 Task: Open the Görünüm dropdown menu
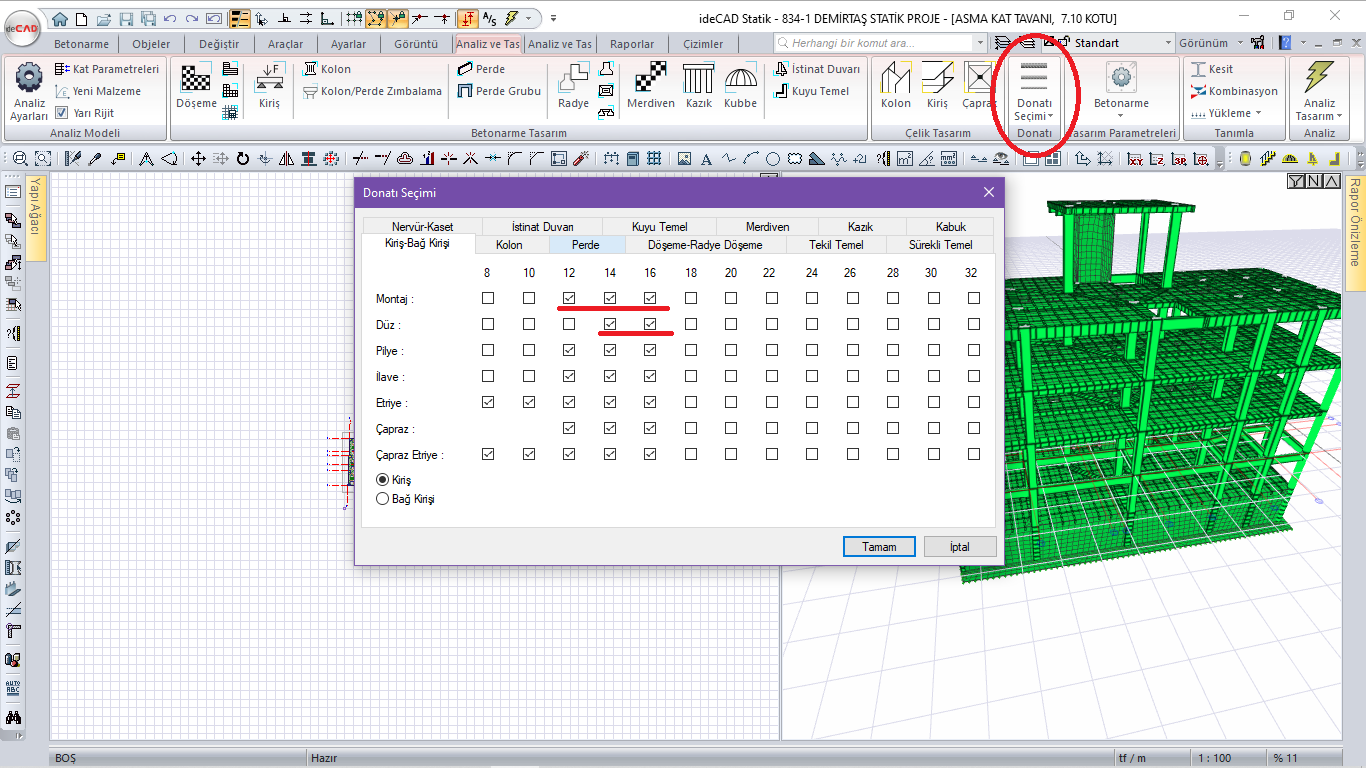coord(1210,43)
